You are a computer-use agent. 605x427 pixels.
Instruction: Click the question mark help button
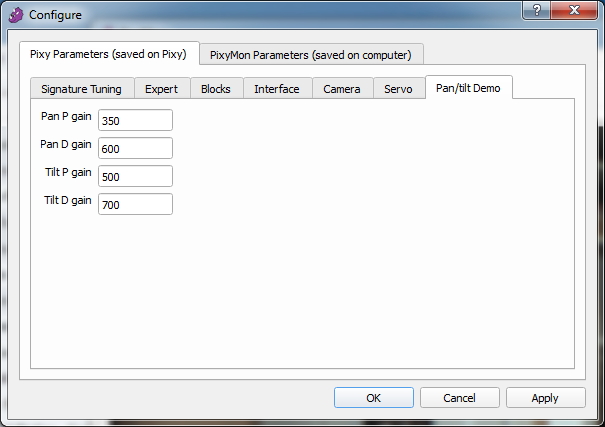[539, 12]
